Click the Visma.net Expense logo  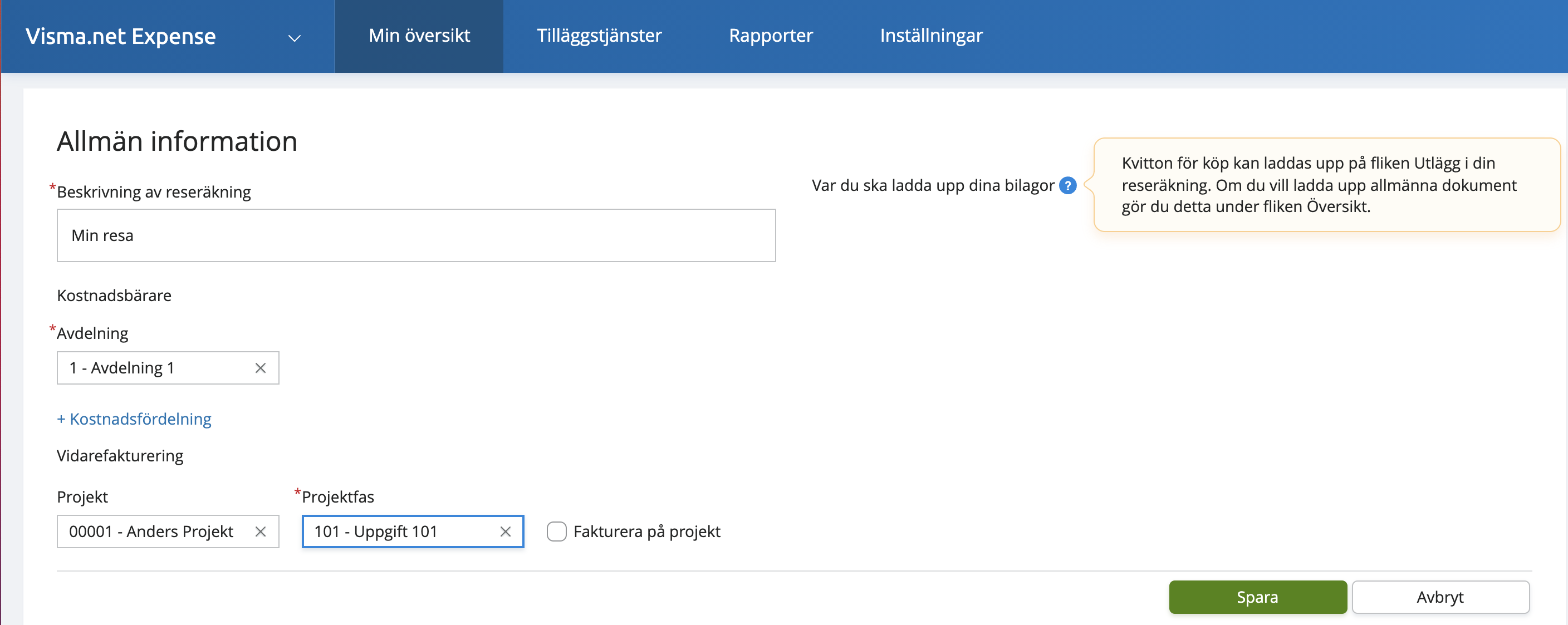point(120,37)
